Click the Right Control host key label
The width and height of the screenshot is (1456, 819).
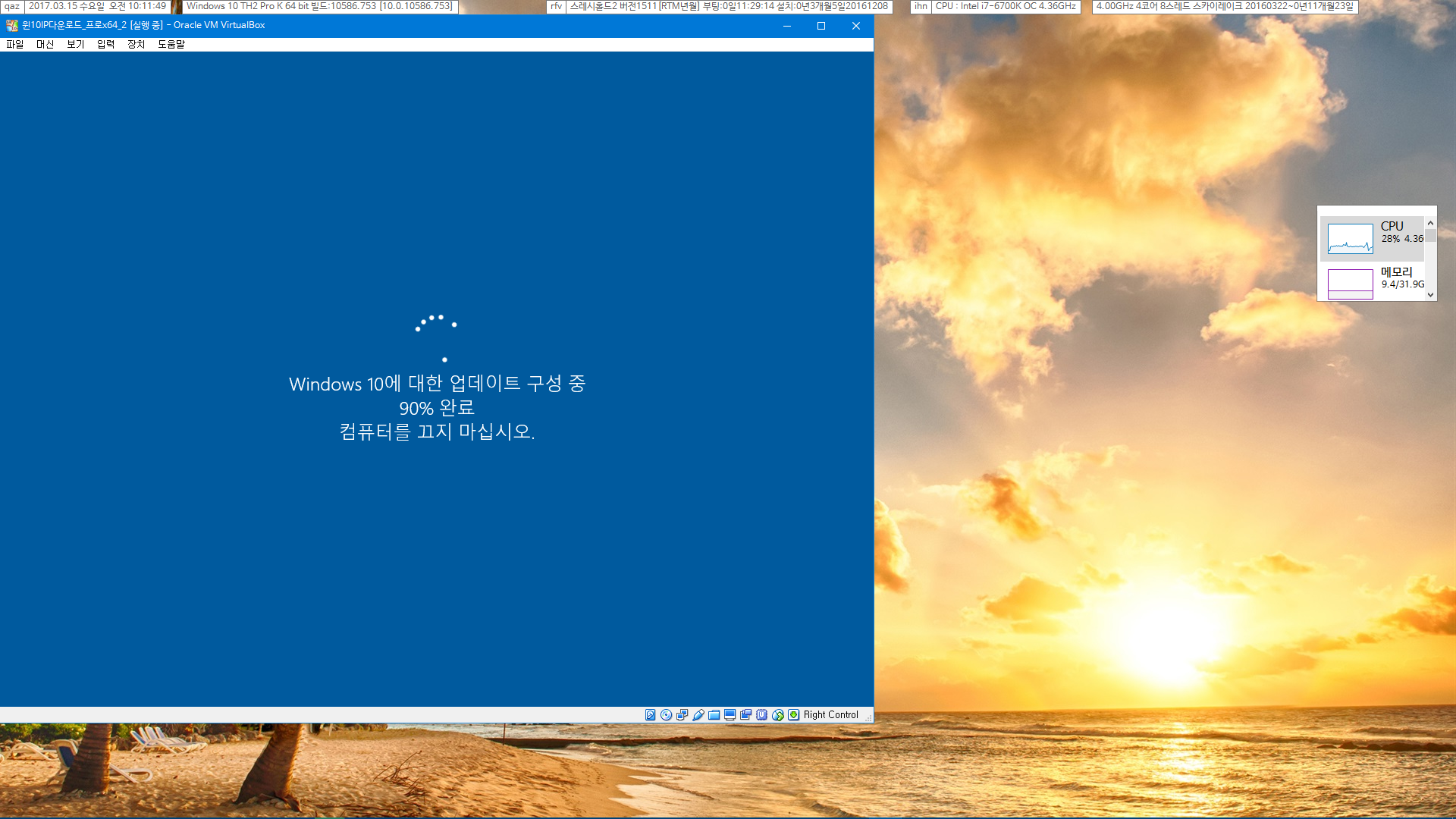coord(831,715)
